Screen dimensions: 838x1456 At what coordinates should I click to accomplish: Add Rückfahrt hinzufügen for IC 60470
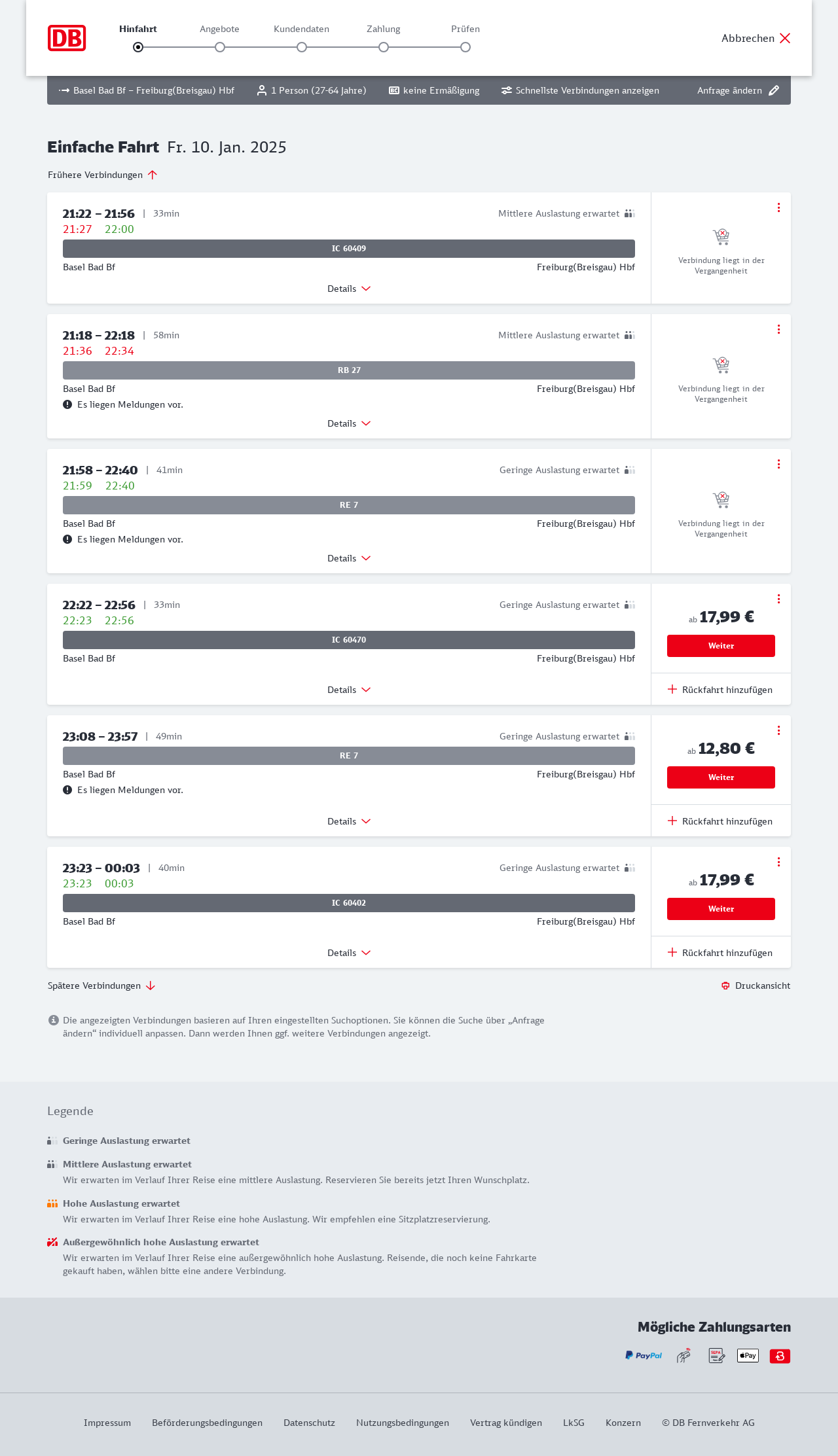point(720,690)
